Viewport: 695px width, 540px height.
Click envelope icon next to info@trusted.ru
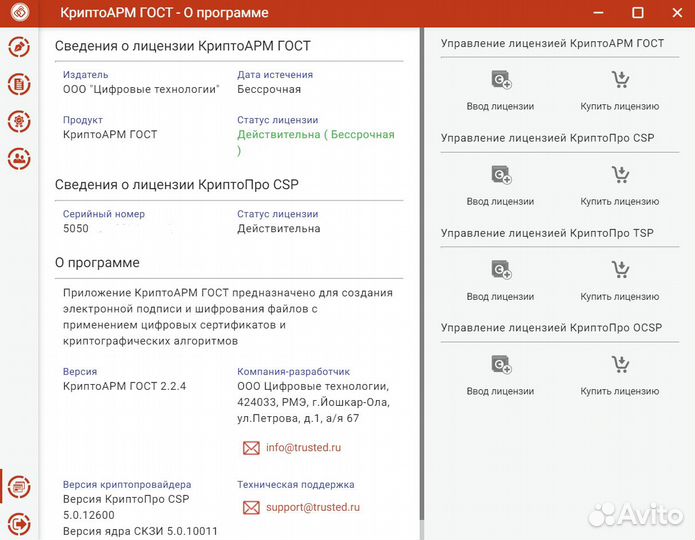[251, 448]
